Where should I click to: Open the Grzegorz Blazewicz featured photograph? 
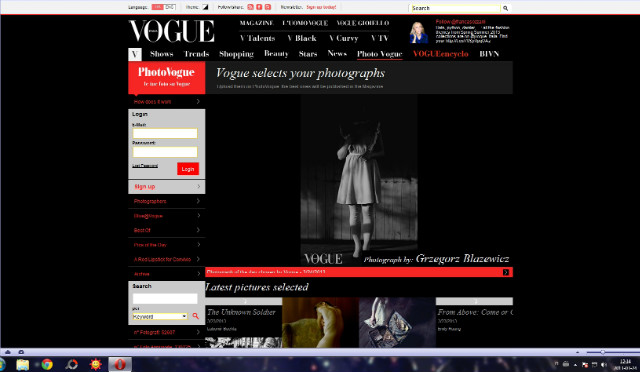(359, 180)
